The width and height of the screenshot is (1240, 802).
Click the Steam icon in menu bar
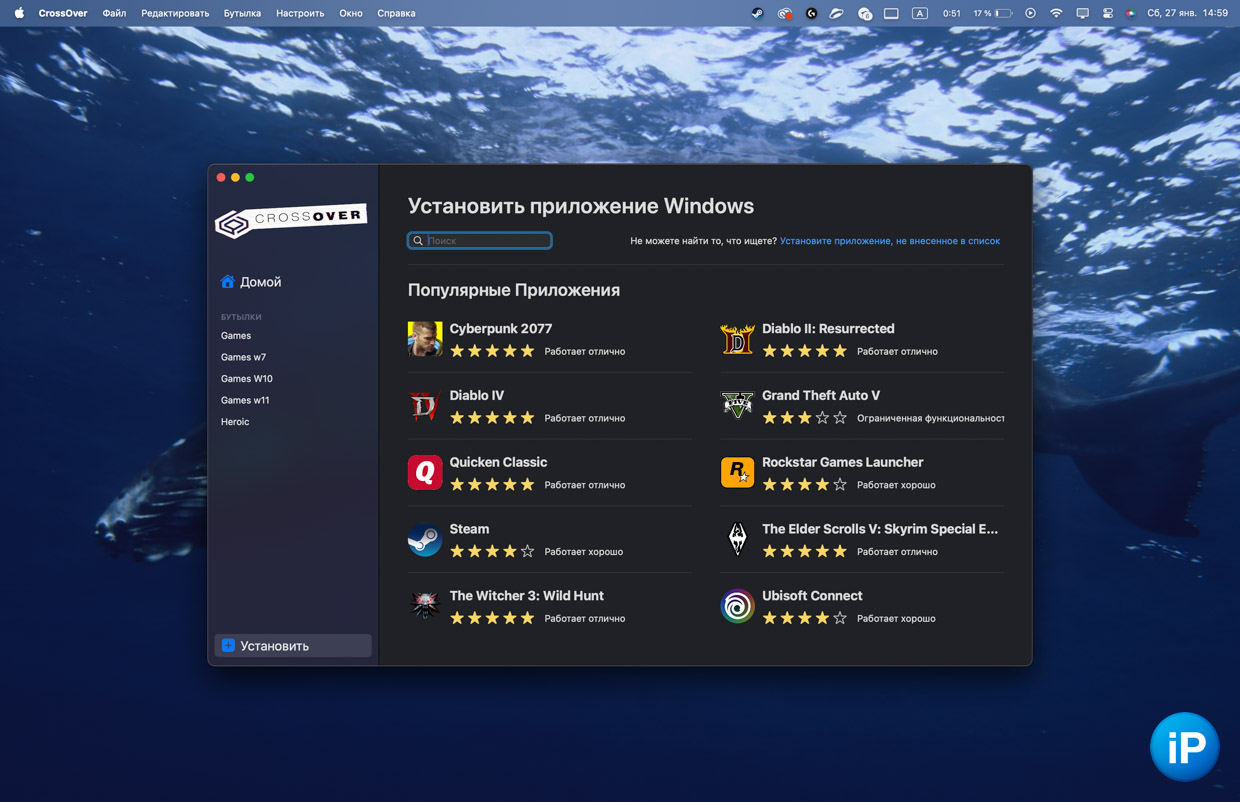click(x=757, y=13)
